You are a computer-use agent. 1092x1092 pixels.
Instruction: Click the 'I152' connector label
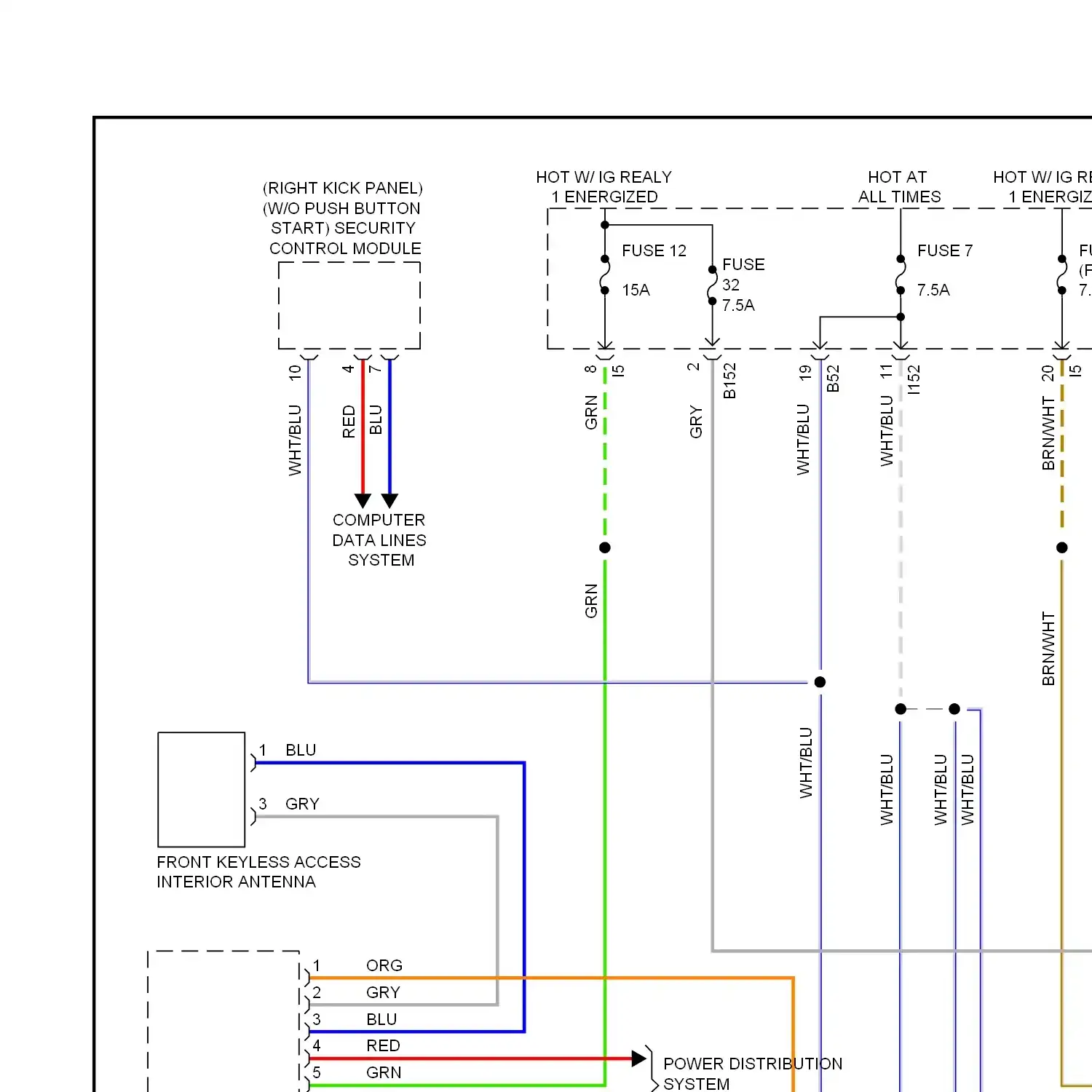[x=914, y=380]
